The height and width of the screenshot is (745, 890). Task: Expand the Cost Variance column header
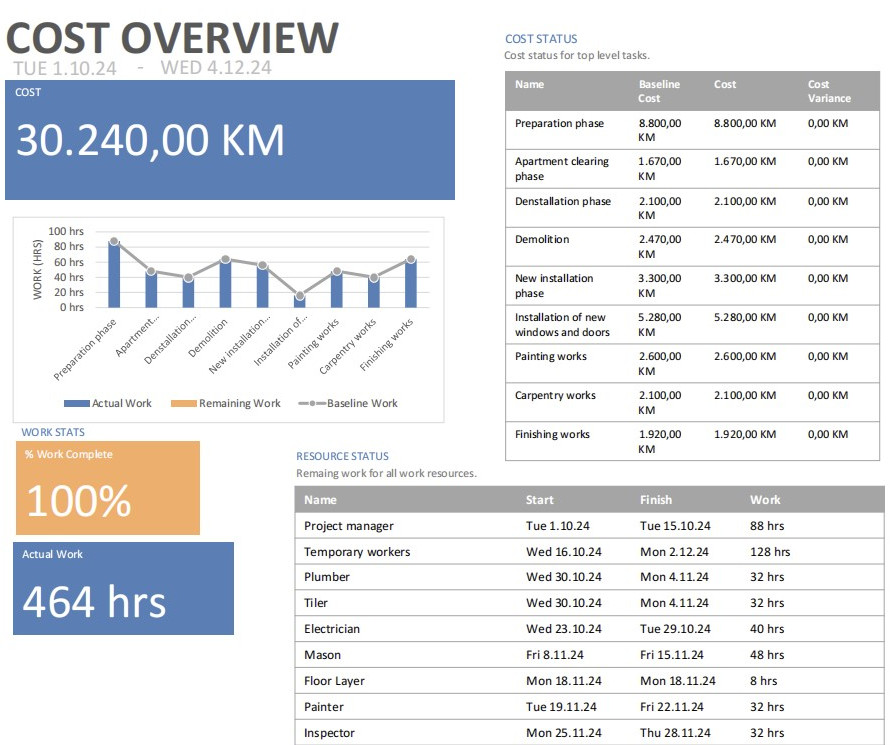point(829,90)
